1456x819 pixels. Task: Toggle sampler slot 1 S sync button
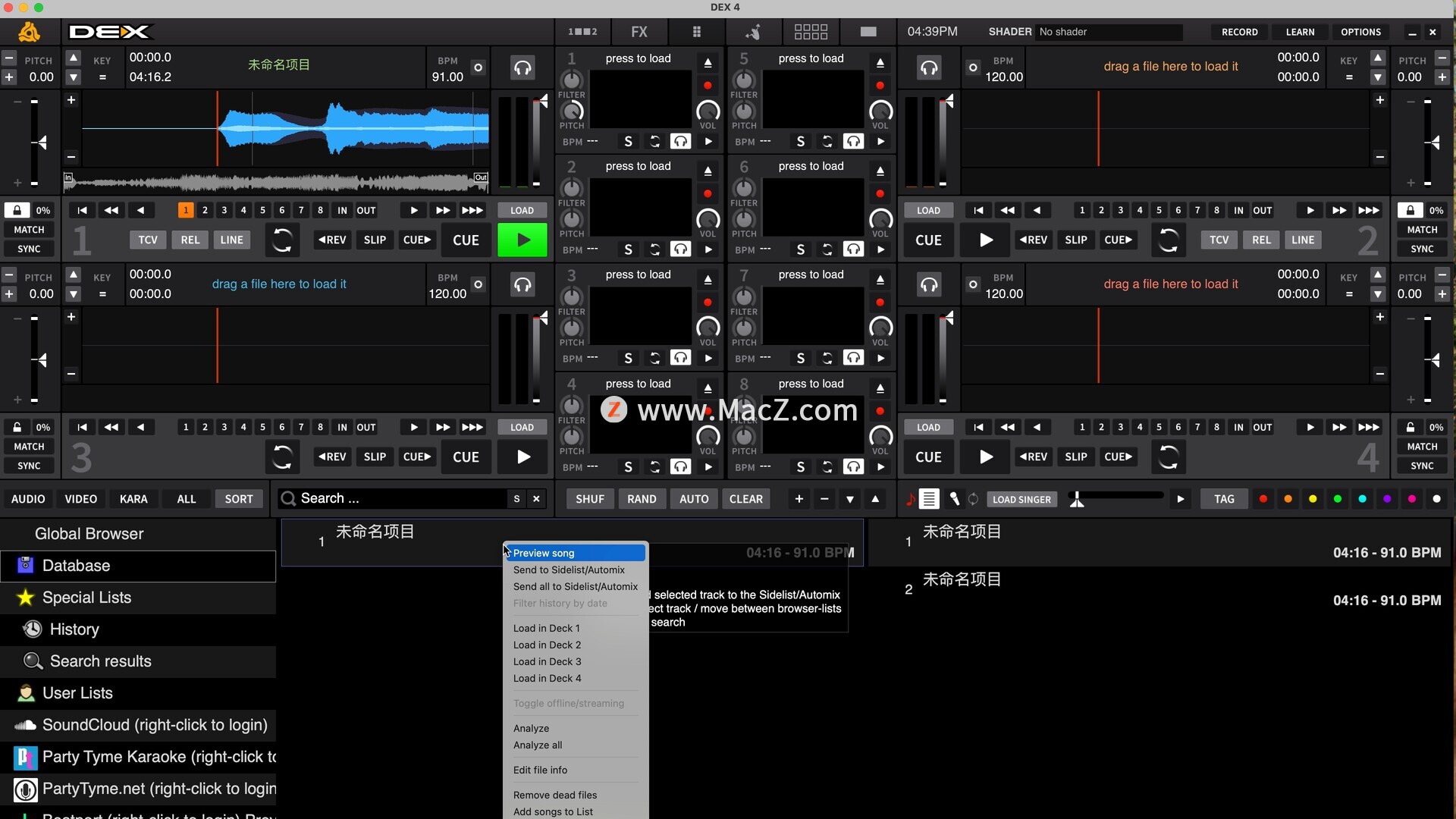pos(628,141)
